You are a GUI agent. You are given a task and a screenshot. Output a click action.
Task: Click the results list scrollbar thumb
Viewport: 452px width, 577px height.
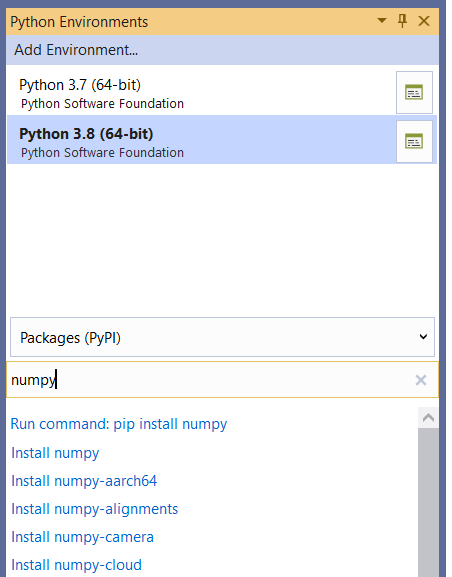click(428, 502)
